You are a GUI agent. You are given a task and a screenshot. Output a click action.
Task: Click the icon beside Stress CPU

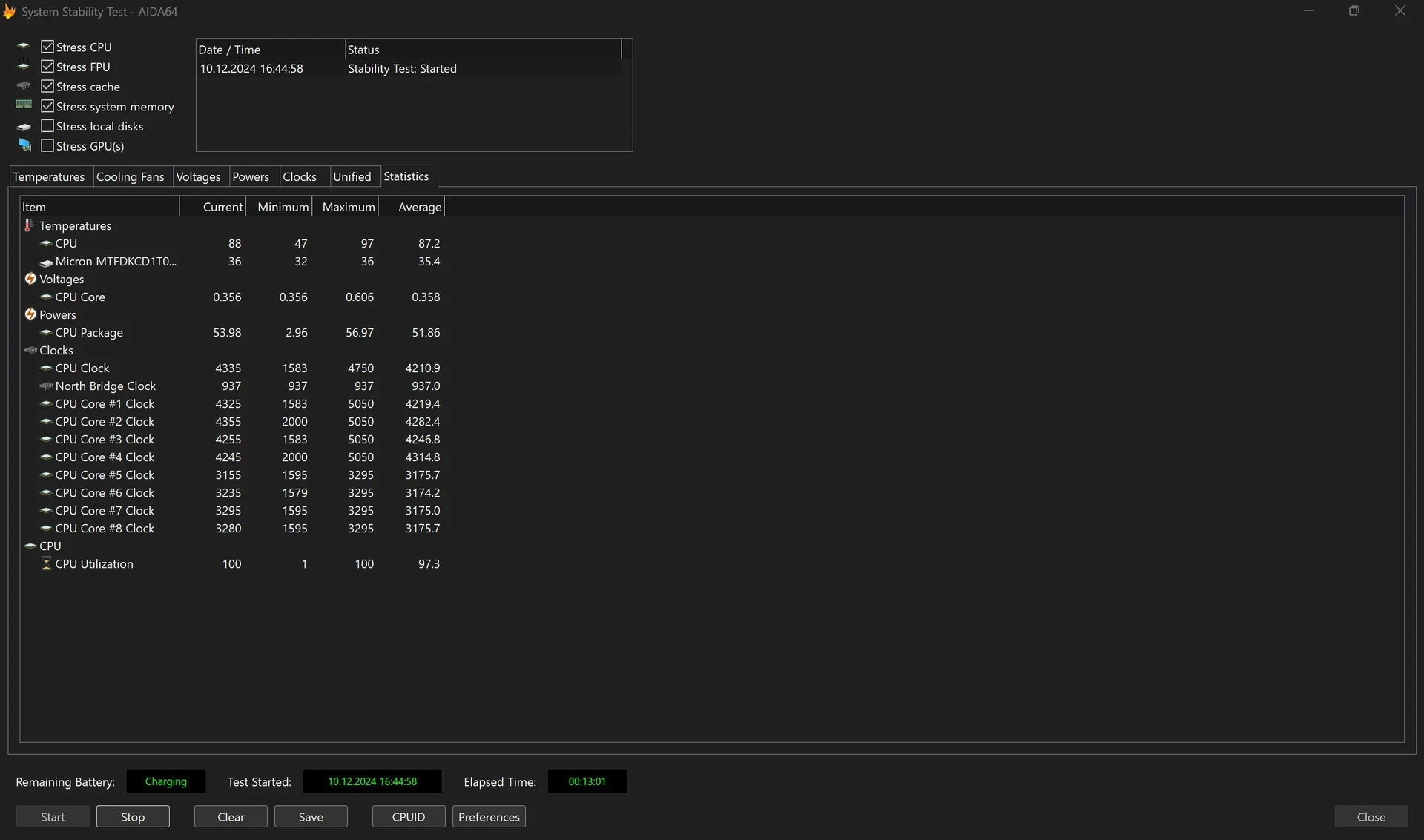(x=24, y=46)
